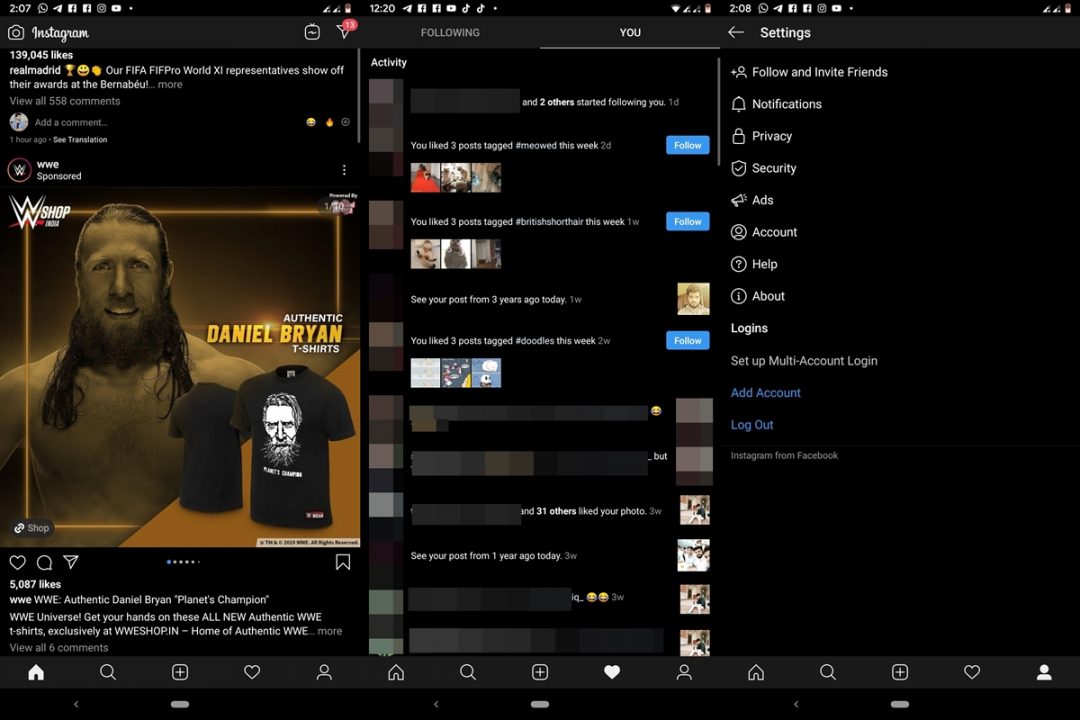
Task: Open the three-dot menu on wwe post
Action: point(344,169)
